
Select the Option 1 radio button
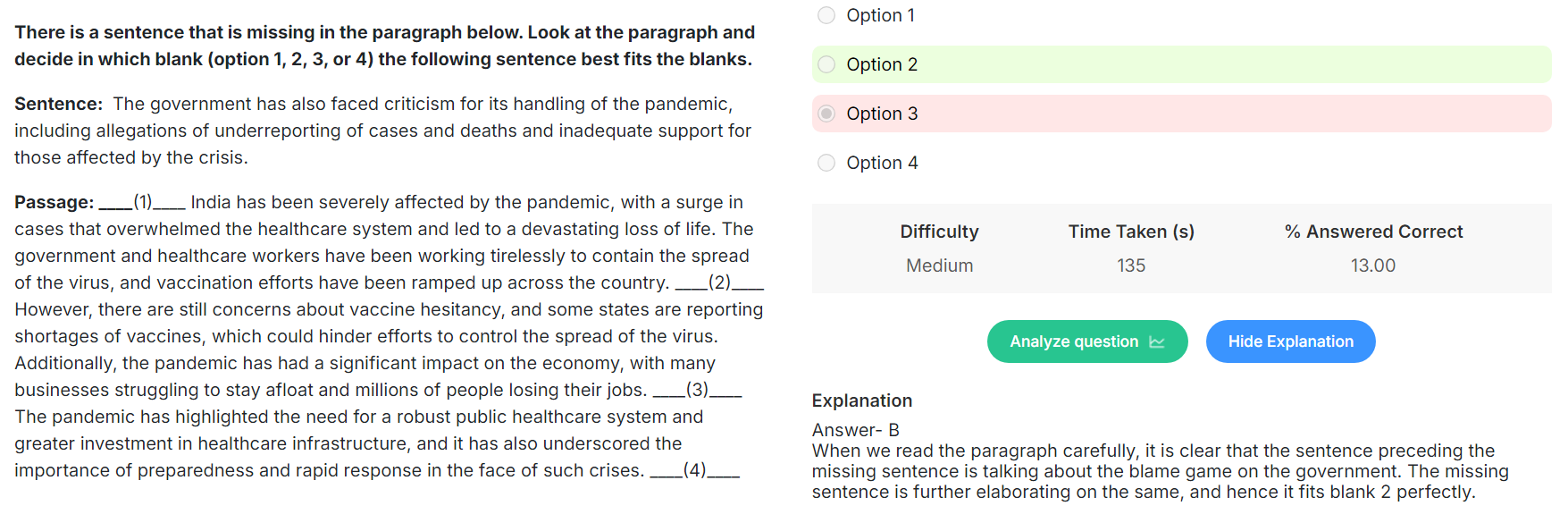[826, 15]
